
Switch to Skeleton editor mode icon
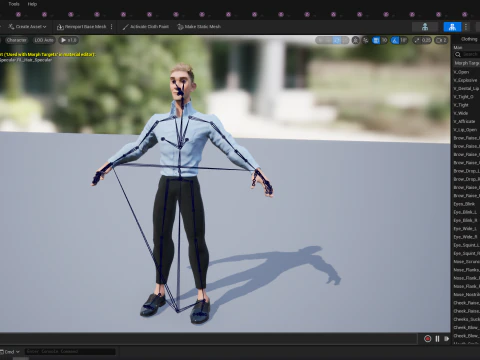(425, 27)
